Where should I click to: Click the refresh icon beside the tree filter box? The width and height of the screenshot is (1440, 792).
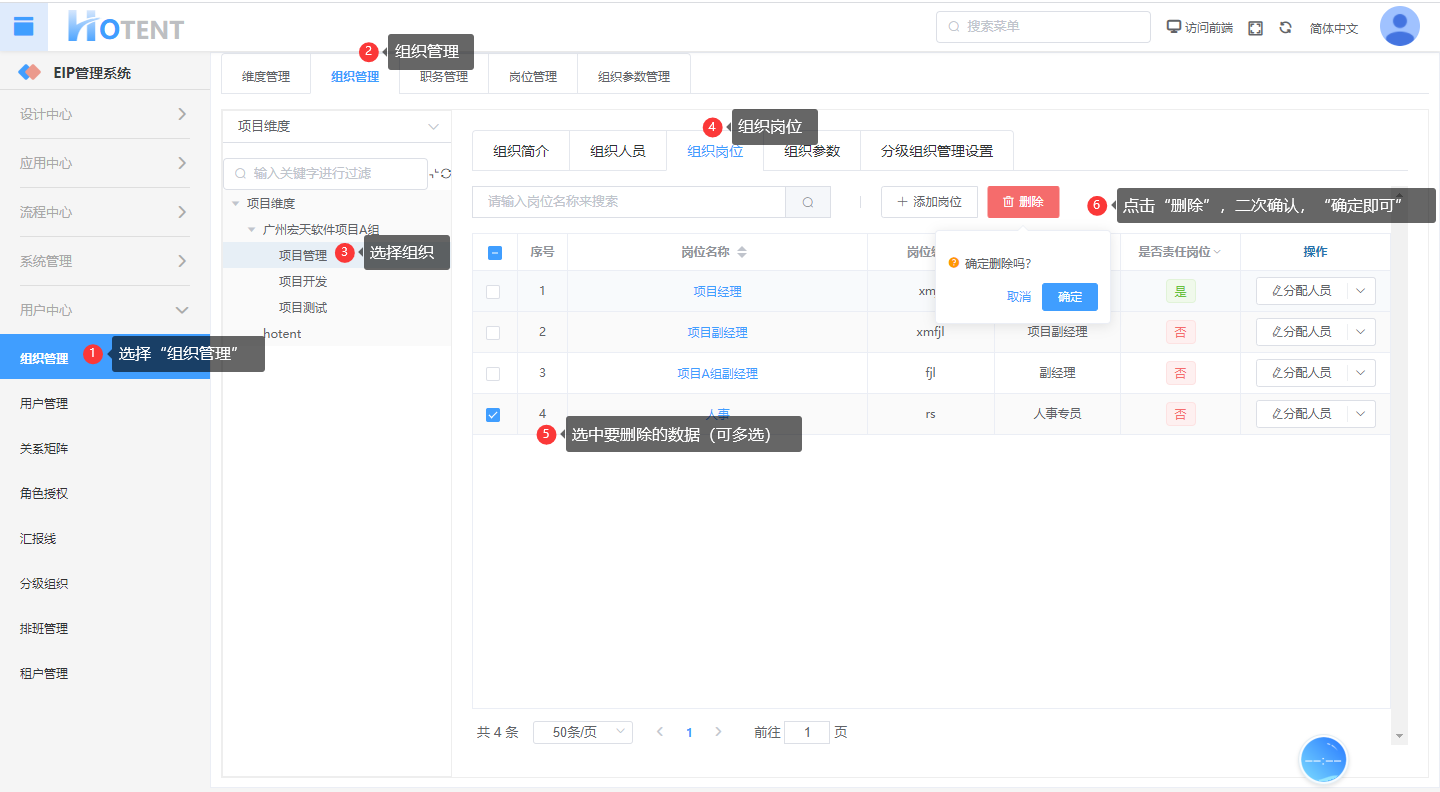click(445, 174)
